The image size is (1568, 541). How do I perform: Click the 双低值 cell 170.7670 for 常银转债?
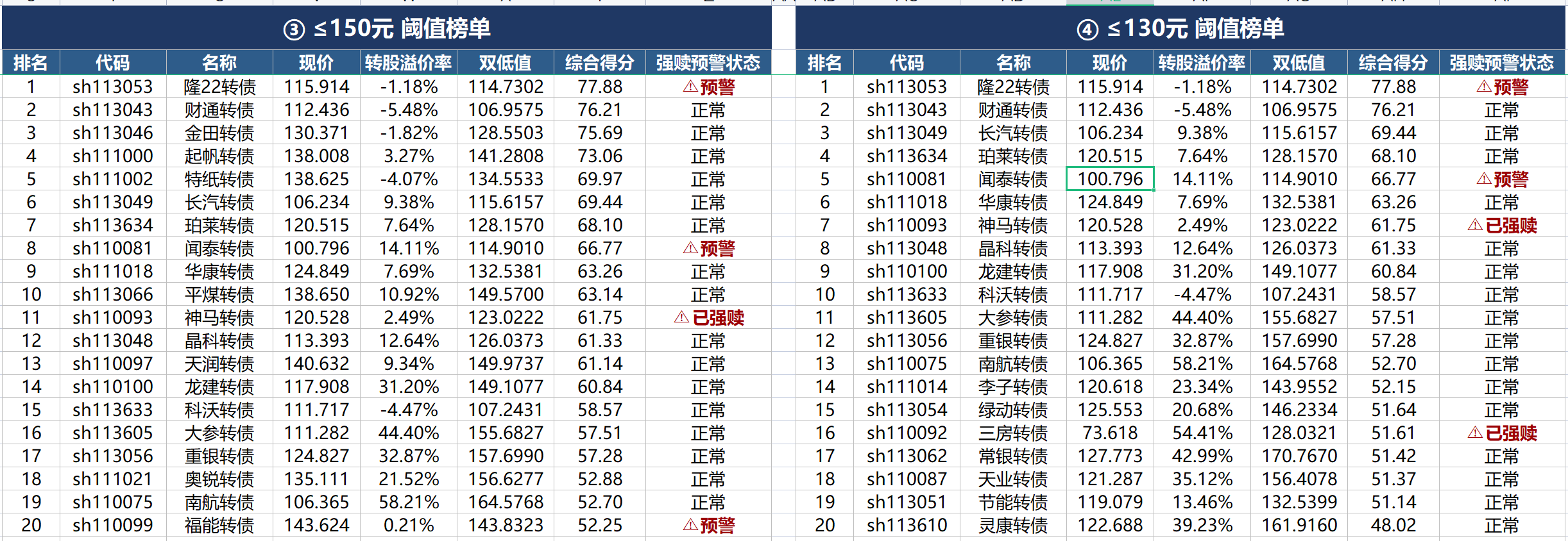tap(1299, 456)
